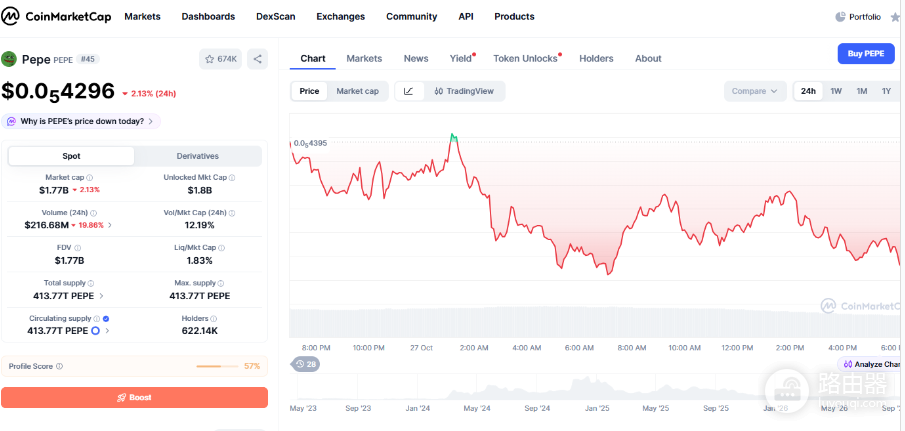Switch to the Markets tab under Pepe
This screenshot has width=905, height=431.
364,58
